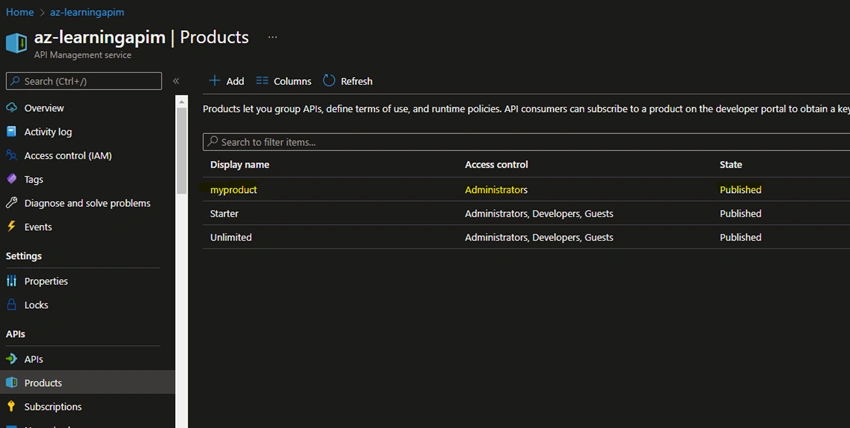Open the Unlimited product
850x428 pixels.
231,237
